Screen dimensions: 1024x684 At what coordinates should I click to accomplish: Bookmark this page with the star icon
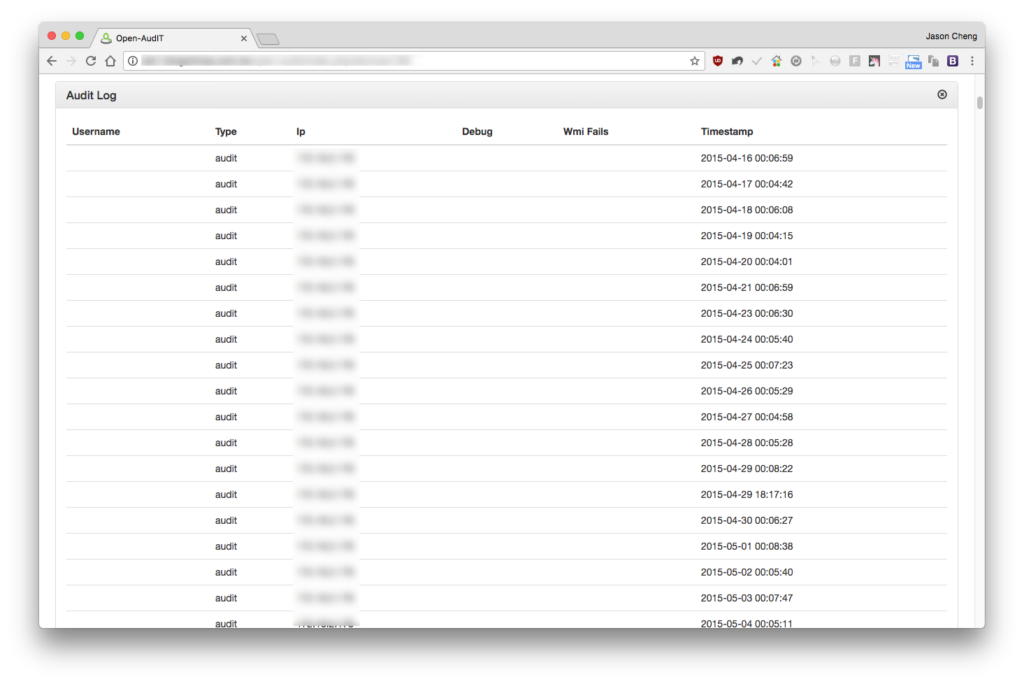pos(694,61)
